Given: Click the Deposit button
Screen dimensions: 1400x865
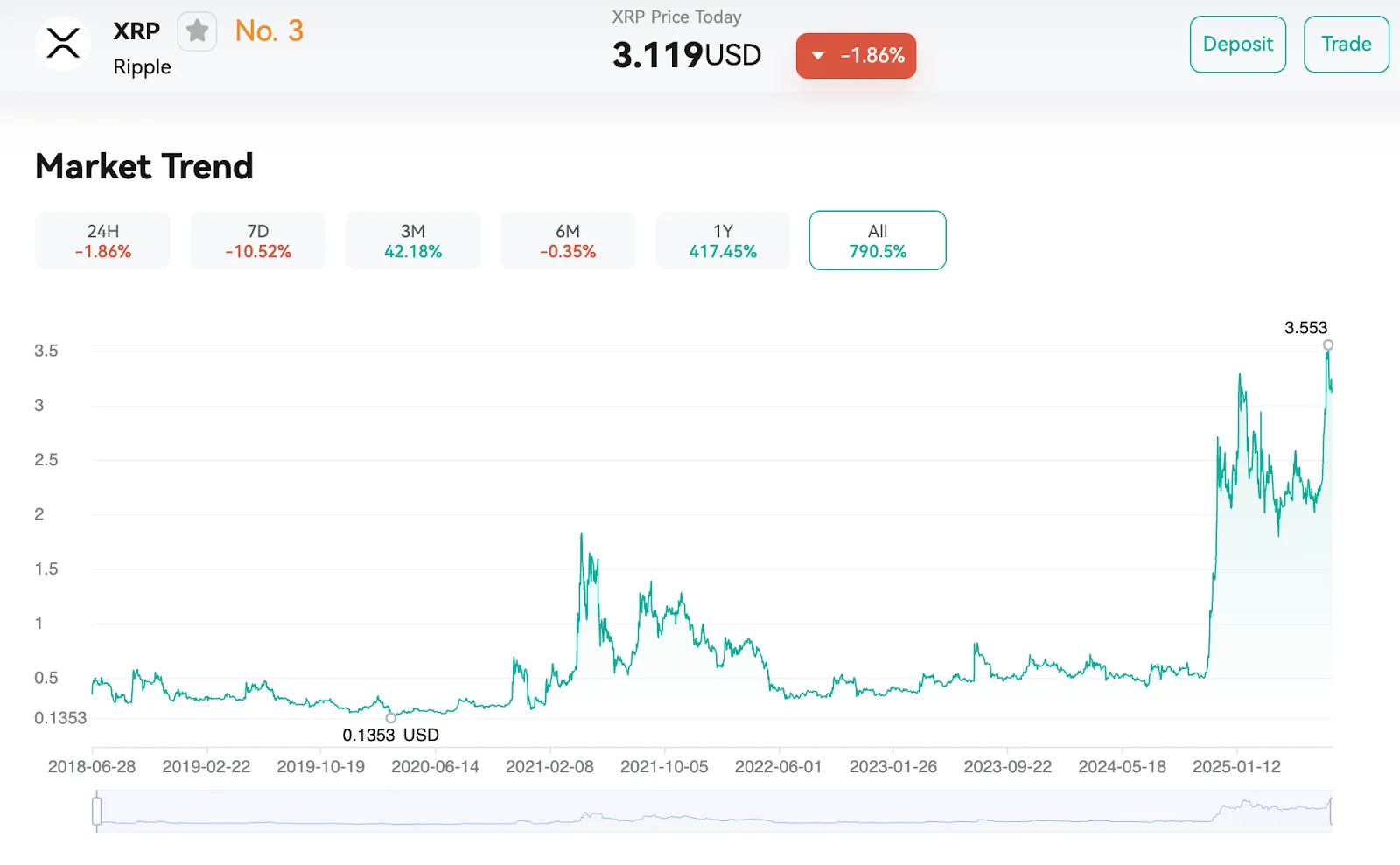Looking at the screenshot, I should tap(1237, 45).
